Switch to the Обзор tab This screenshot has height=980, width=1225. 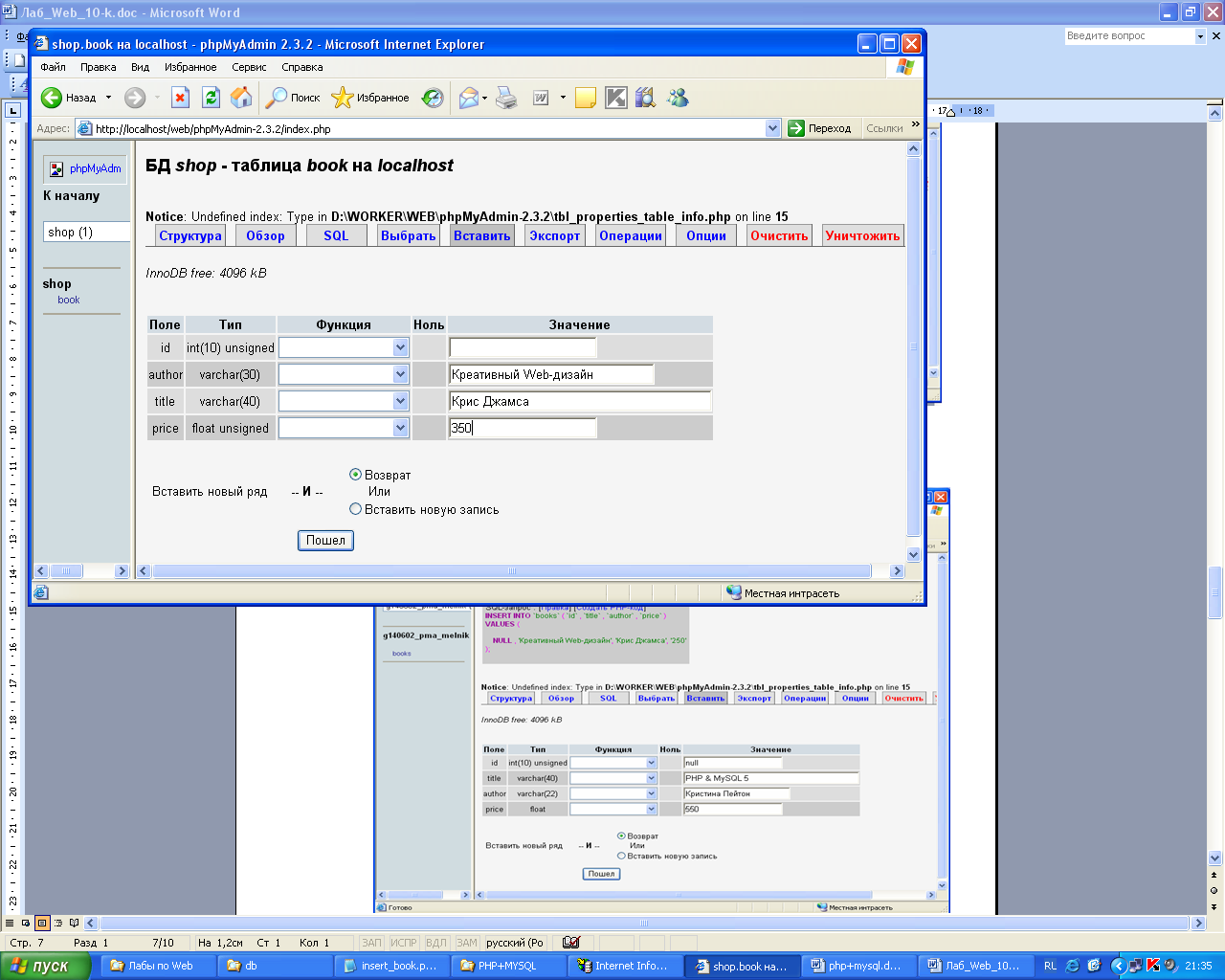(265, 235)
